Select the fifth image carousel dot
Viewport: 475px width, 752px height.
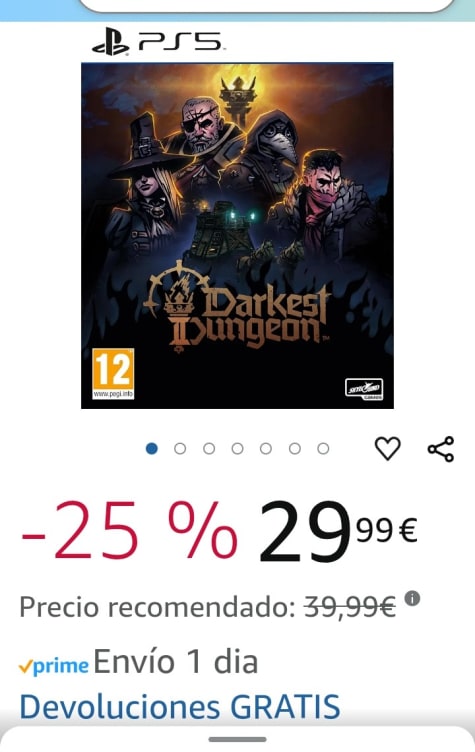tap(266, 448)
